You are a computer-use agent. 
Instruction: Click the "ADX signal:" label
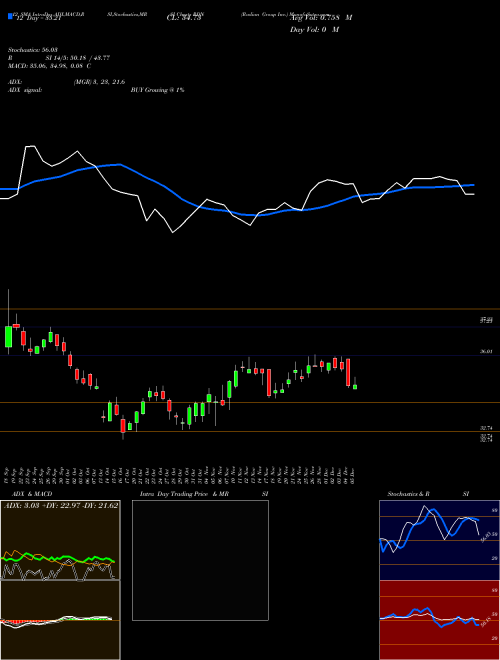point(25,90)
